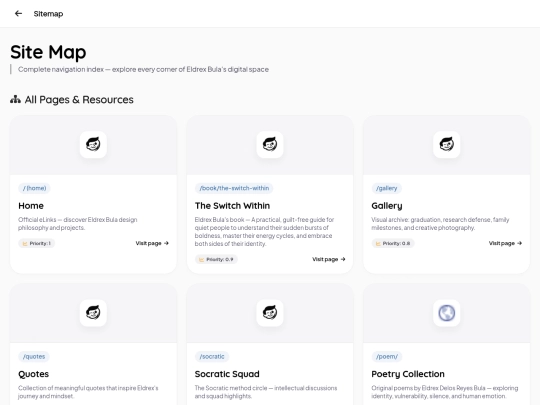The width and height of the screenshot is (540, 405).
Task: Click the All Pages & Resources heading
Action: pyautogui.click(x=79, y=100)
